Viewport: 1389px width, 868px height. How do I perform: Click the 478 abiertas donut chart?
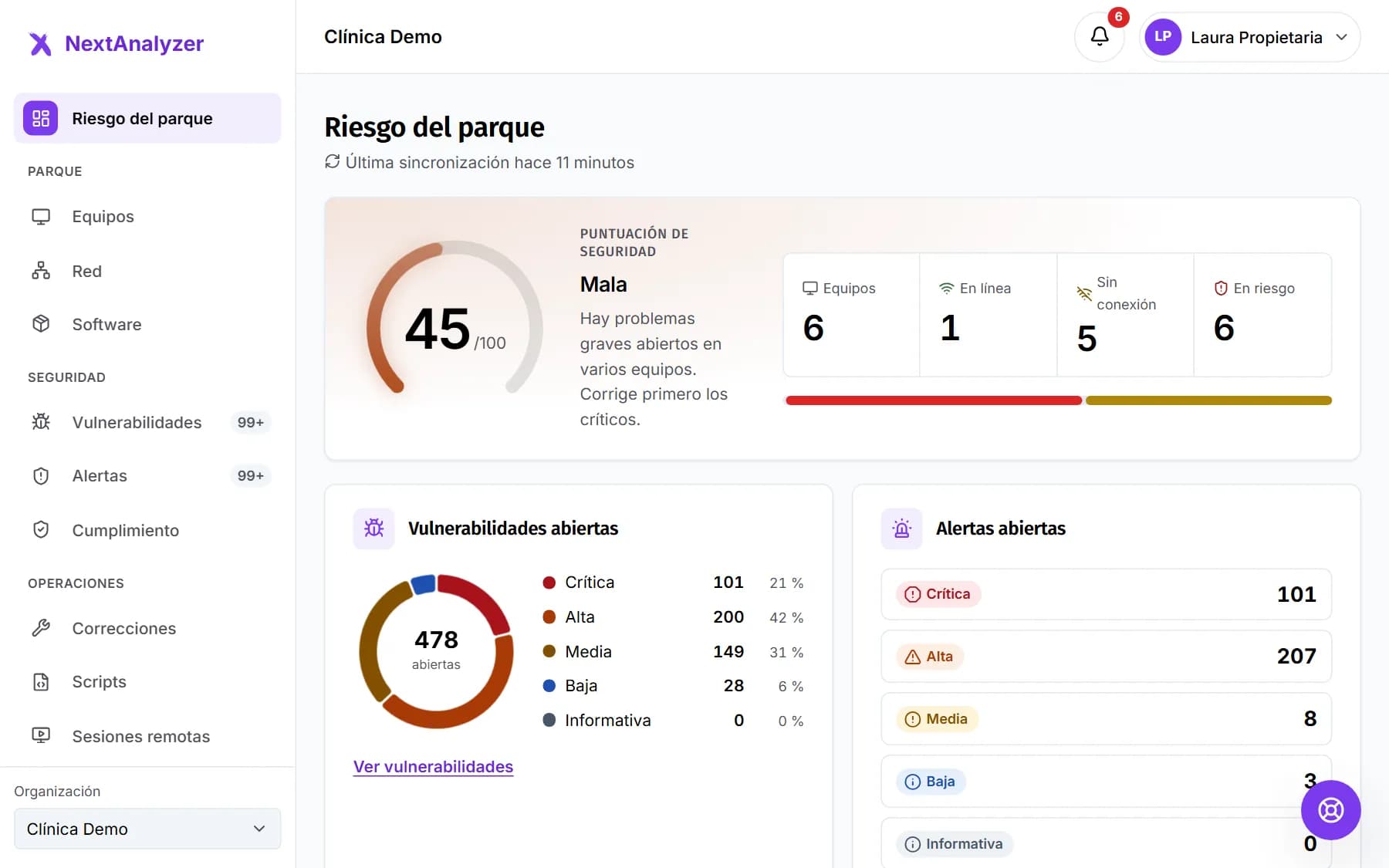(x=436, y=651)
